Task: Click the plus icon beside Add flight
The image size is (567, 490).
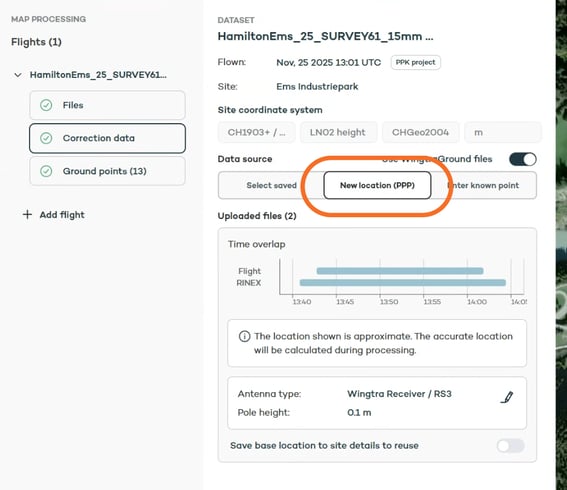Action: pyautogui.click(x=27, y=214)
